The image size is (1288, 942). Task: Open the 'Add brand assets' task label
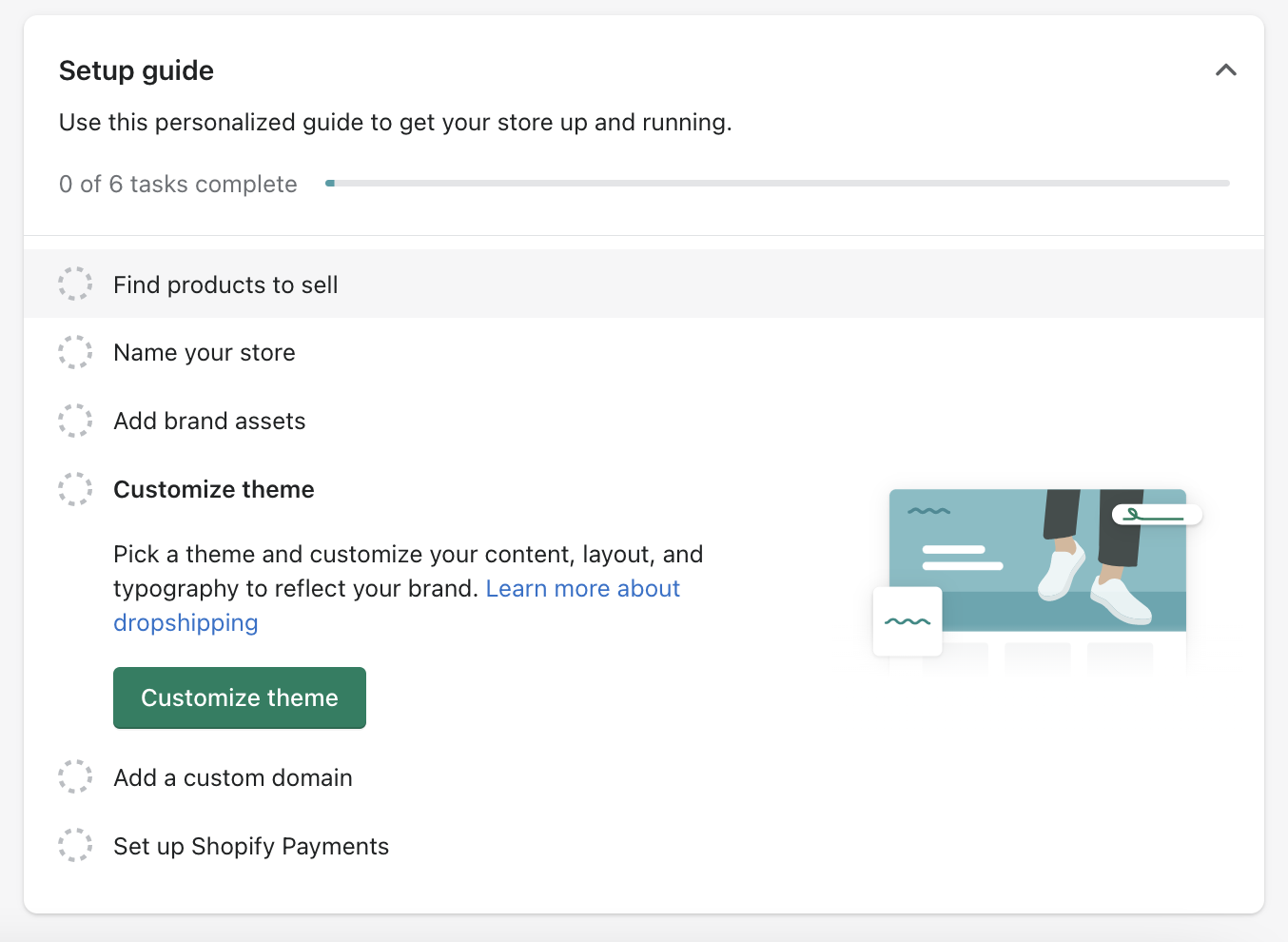click(x=209, y=422)
